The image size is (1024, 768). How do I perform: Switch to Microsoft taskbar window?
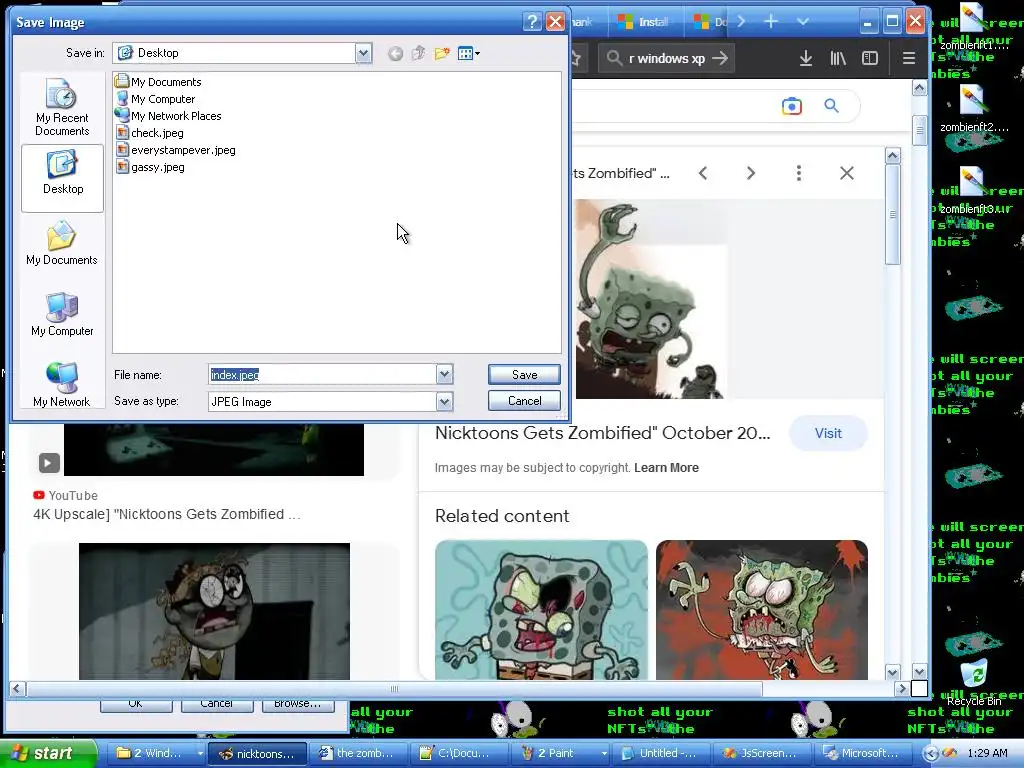coord(862,753)
